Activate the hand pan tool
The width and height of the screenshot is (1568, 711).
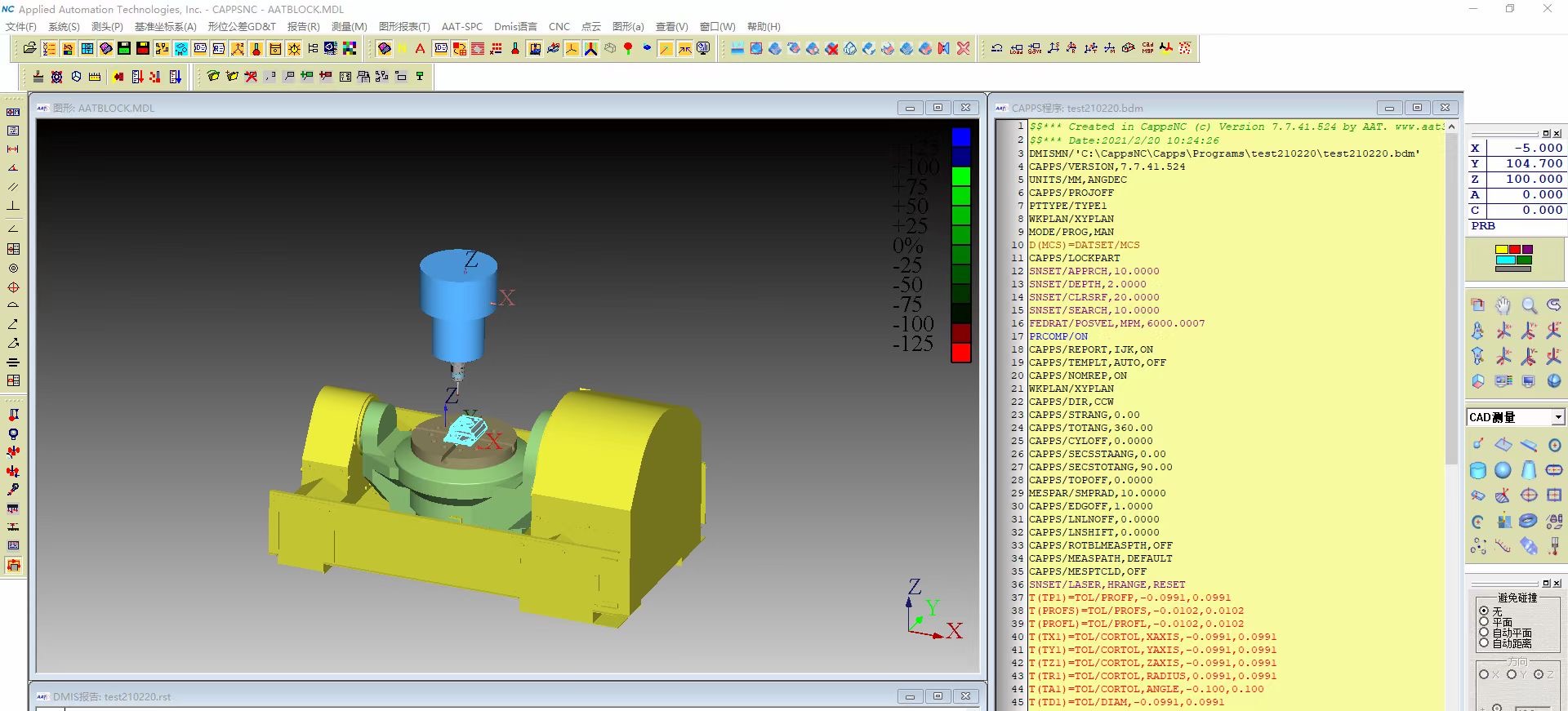(1503, 305)
